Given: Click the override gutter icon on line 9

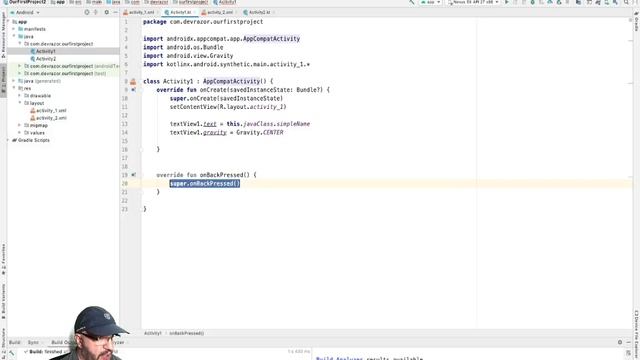Looking at the screenshot, I should click(133, 90).
